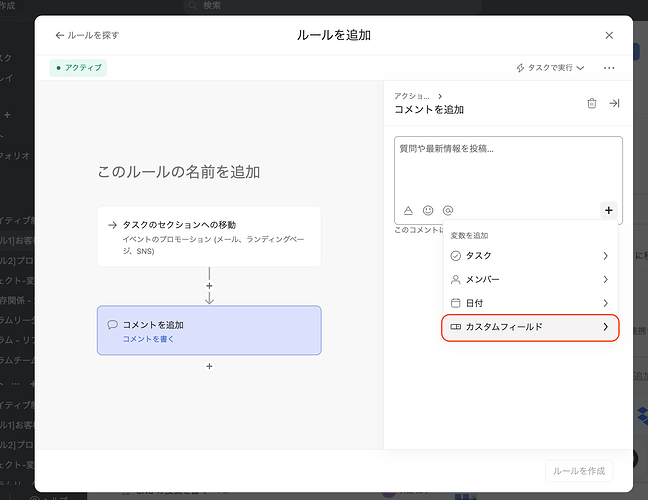Expand the メンバー variable submenu
This screenshot has width=648, height=500.
tap(530, 279)
